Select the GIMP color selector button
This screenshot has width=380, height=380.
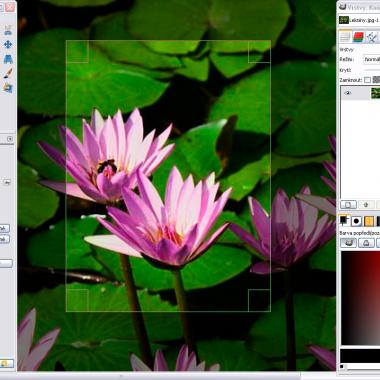tap(349, 243)
